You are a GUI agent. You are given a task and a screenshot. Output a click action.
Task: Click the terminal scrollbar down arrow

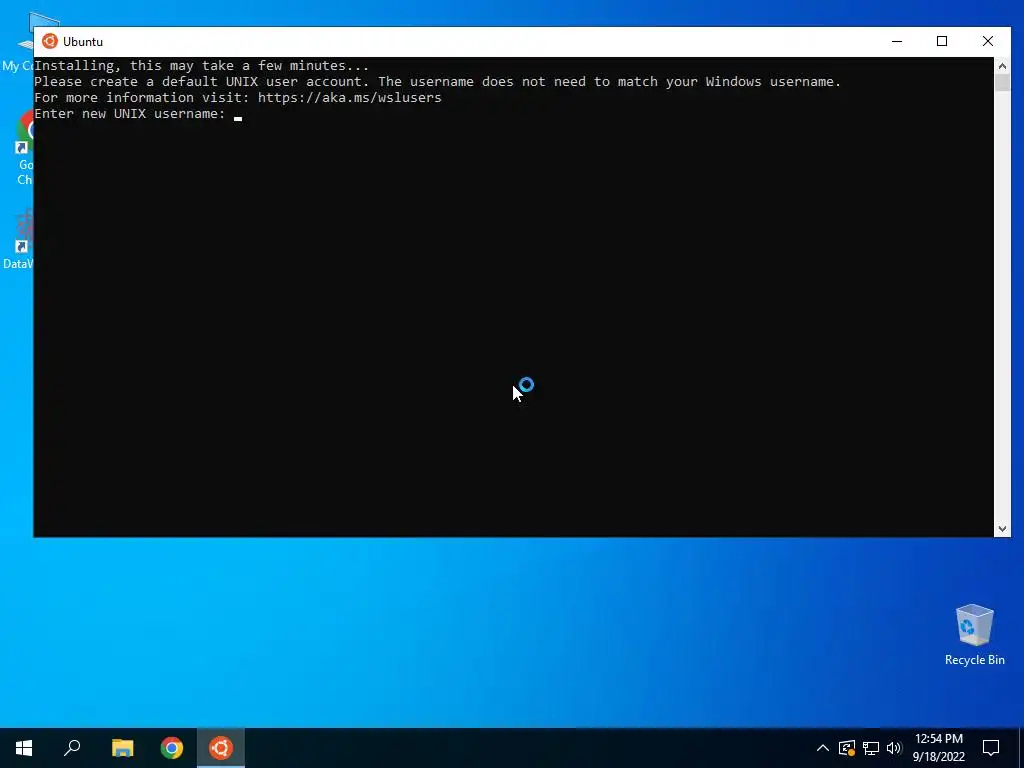1002,529
